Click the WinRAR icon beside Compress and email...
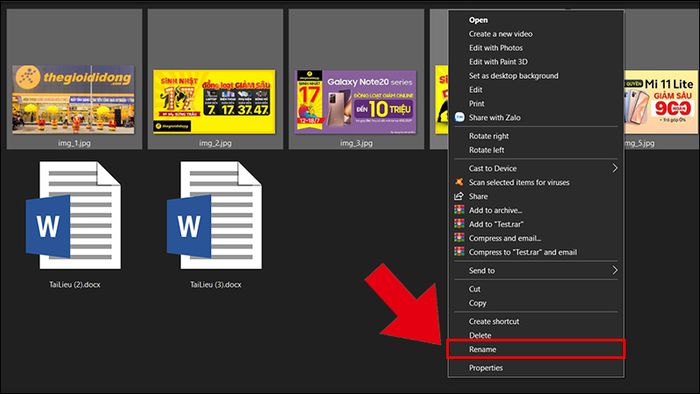 tap(459, 238)
